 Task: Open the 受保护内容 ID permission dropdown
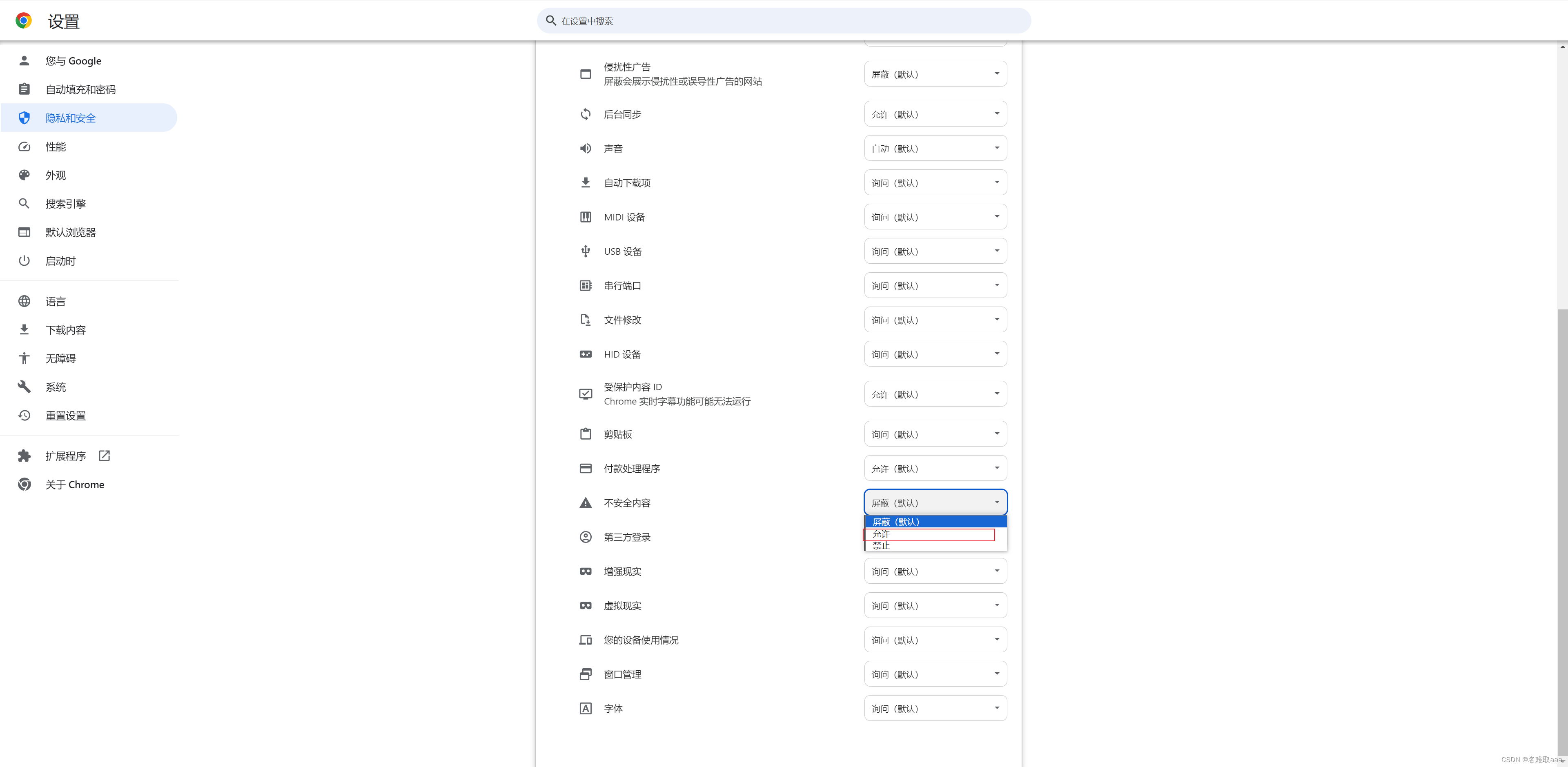tap(935, 394)
